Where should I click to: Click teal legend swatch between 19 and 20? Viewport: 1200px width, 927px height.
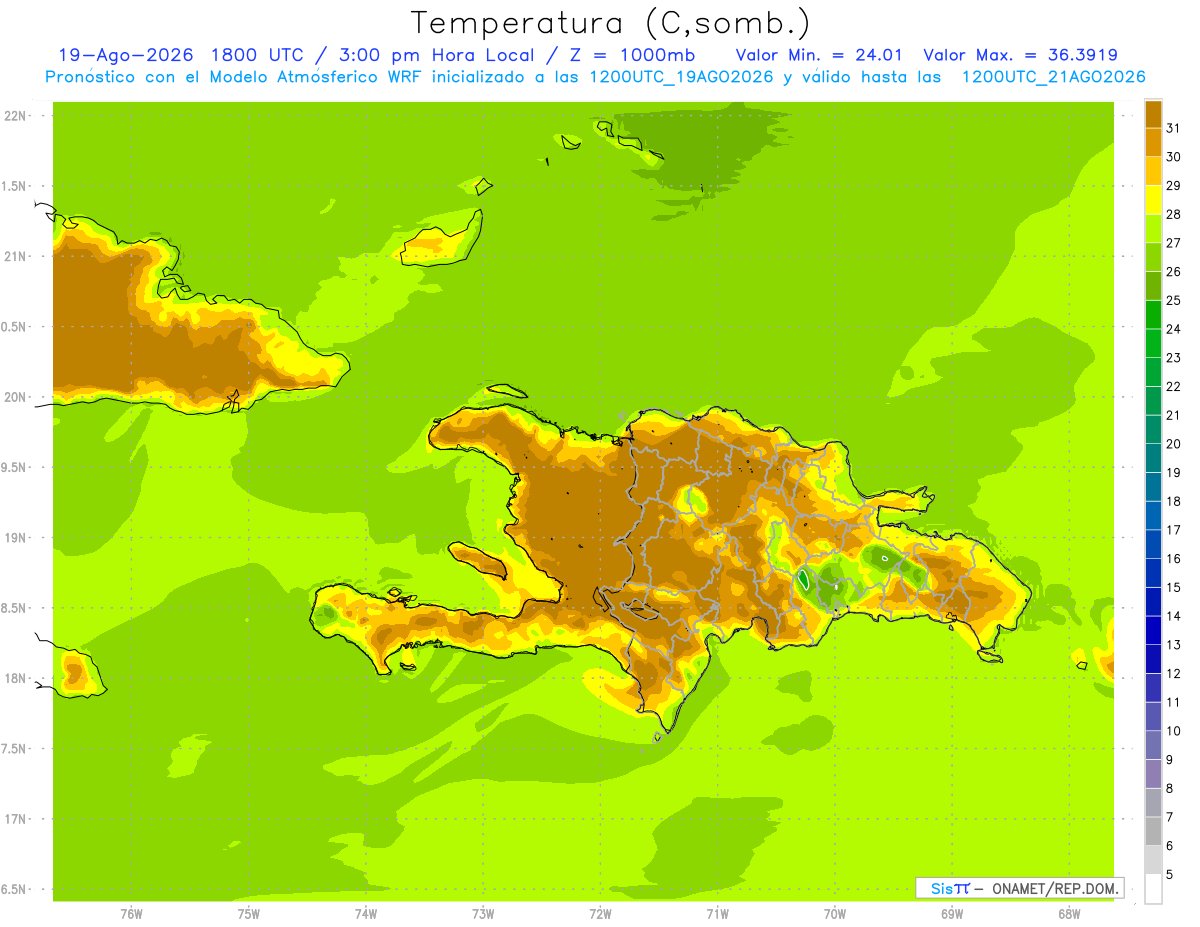pos(1153,458)
